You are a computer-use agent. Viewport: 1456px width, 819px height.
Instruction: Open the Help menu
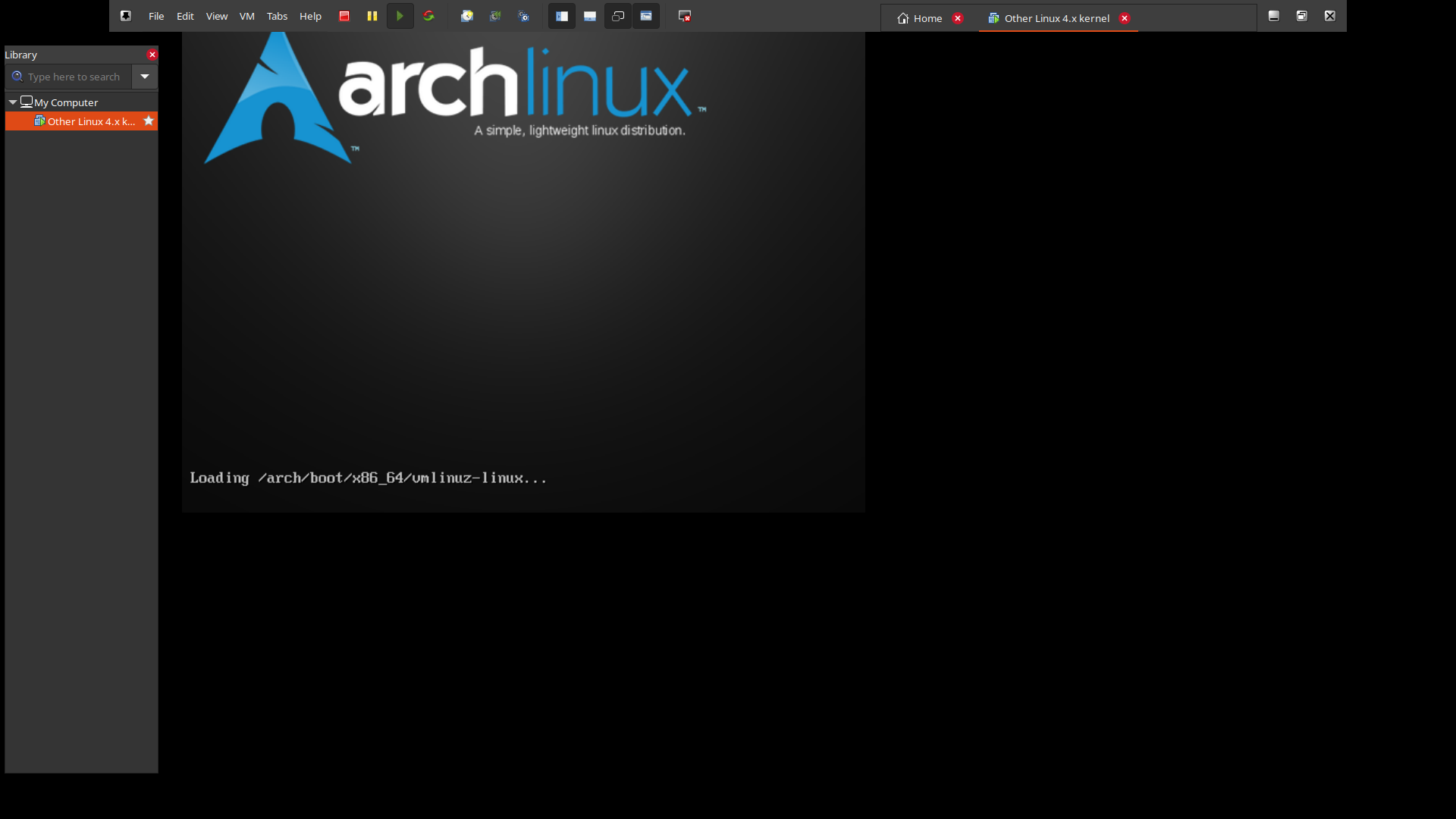coord(310,16)
